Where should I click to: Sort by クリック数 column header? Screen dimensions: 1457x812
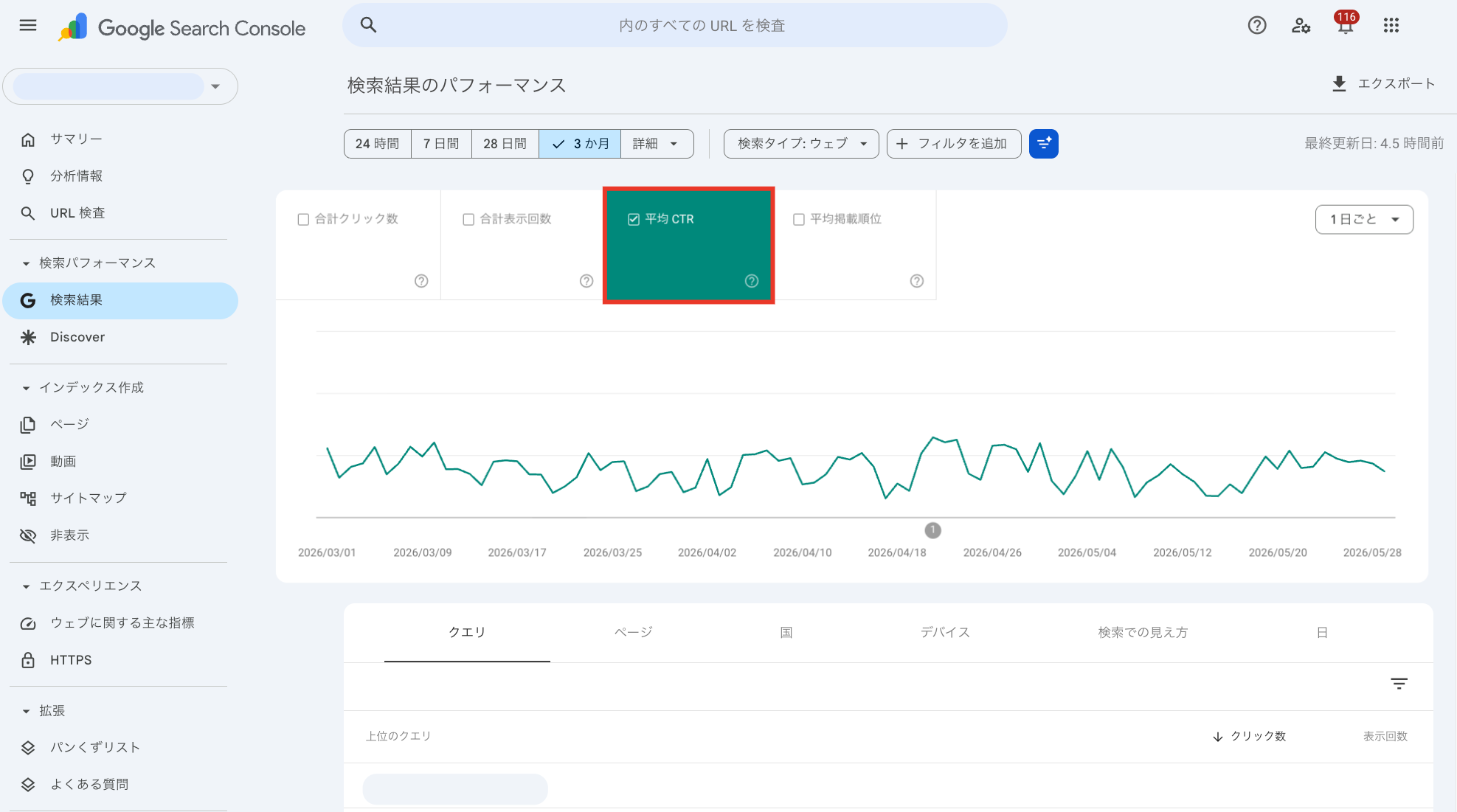click(x=1249, y=736)
